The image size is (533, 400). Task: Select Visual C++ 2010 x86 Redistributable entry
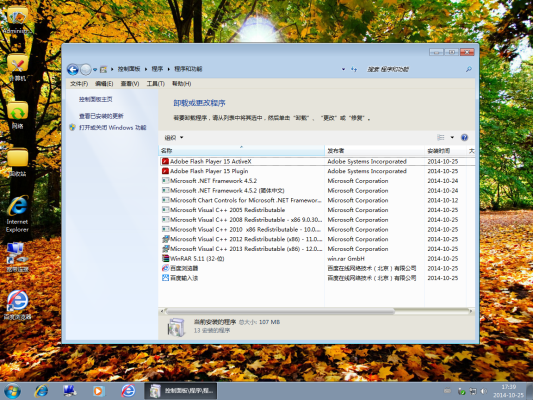(317, 229)
